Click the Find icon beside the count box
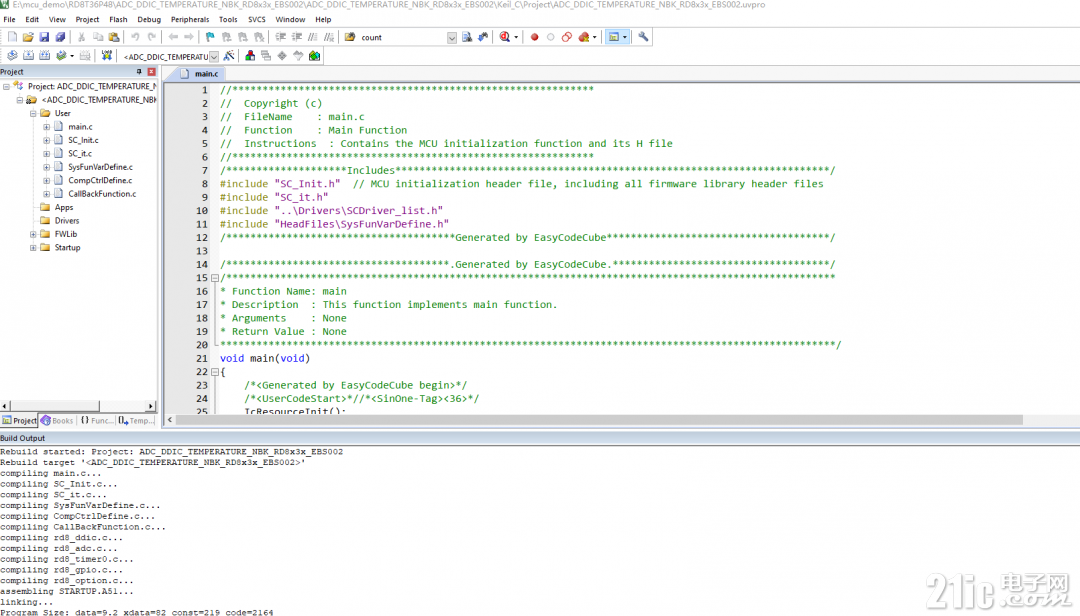 [467, 37]
